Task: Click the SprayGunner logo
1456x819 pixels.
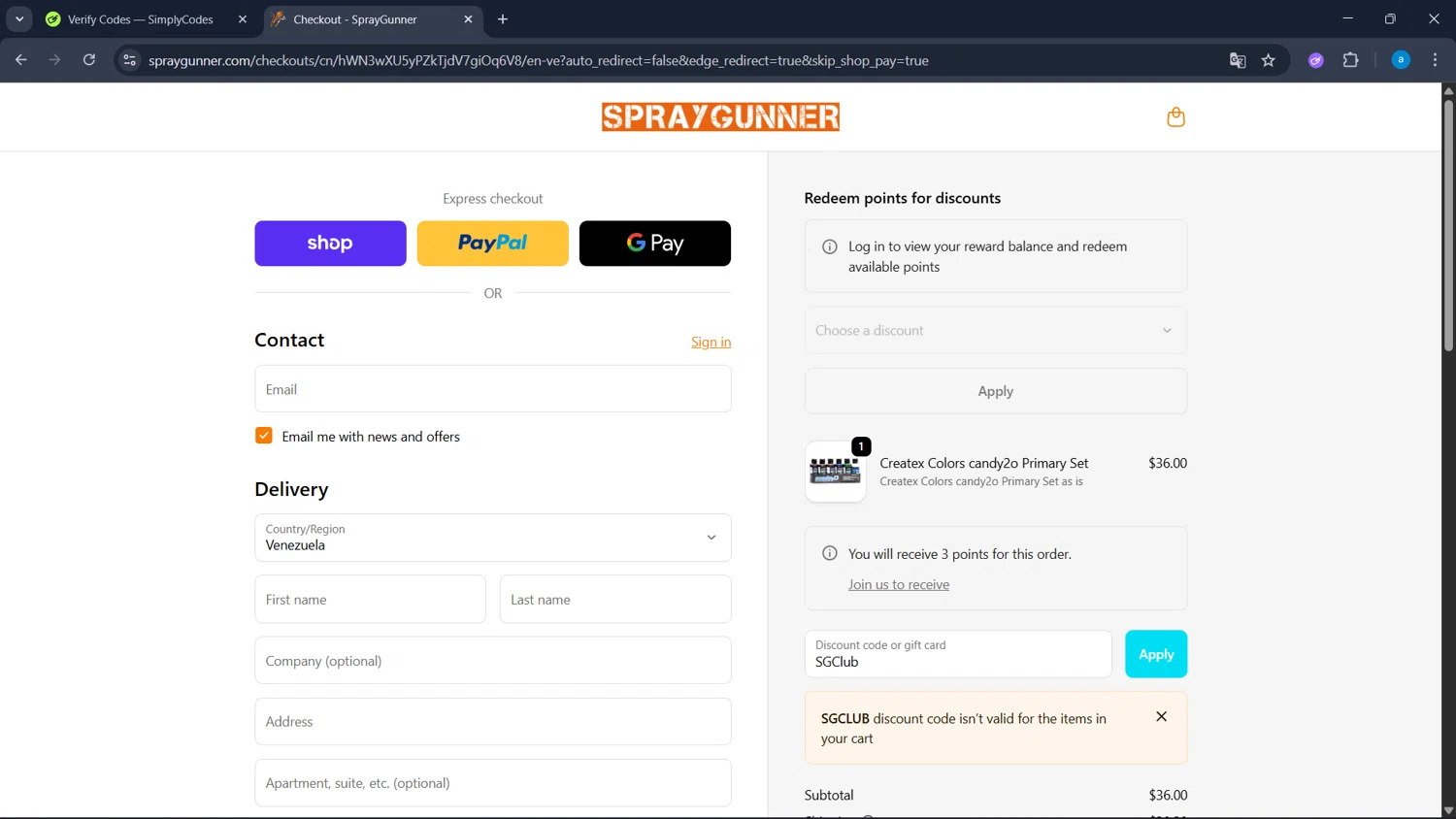Action: click(720, 117)
